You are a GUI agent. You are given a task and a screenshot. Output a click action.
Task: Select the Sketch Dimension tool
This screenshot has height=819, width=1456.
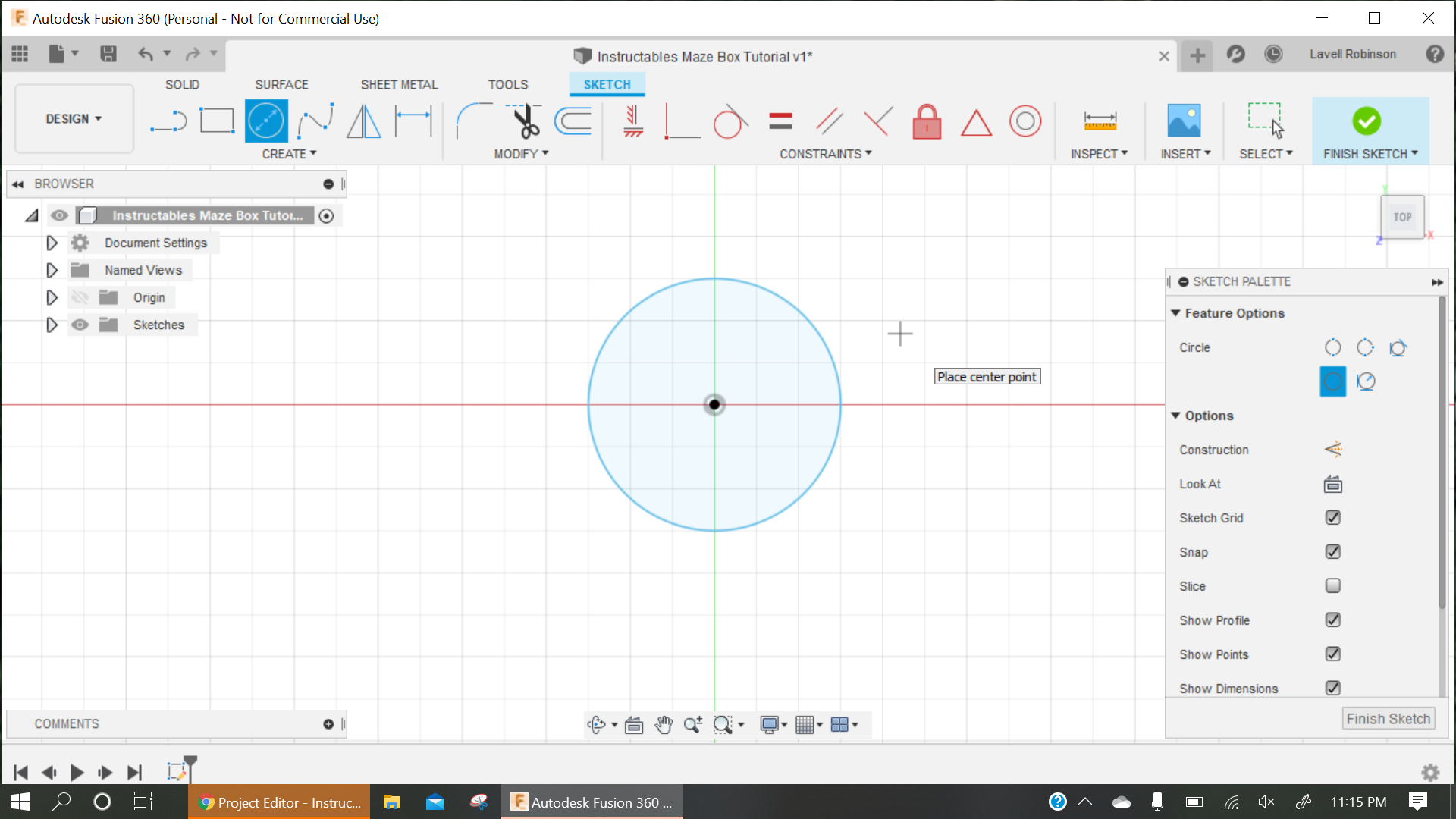[413, 121]
